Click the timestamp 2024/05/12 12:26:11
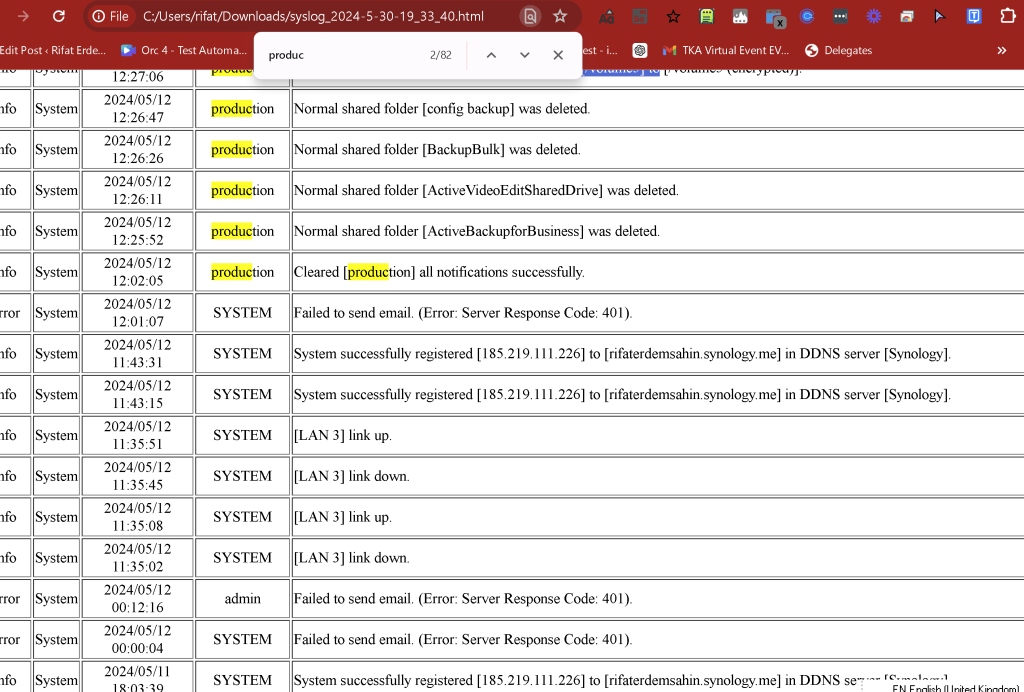This screenshot has height=692, width=1024. tap(138, 191)
